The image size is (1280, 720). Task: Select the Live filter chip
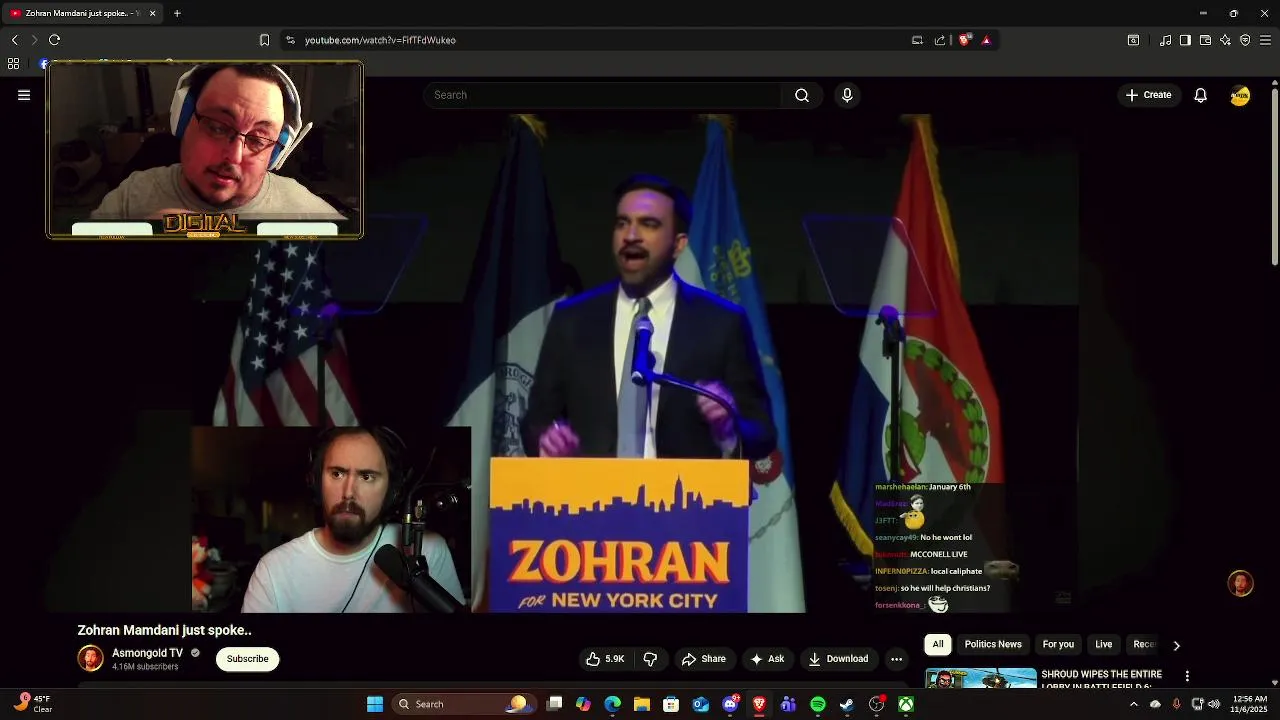(1103, 645)
